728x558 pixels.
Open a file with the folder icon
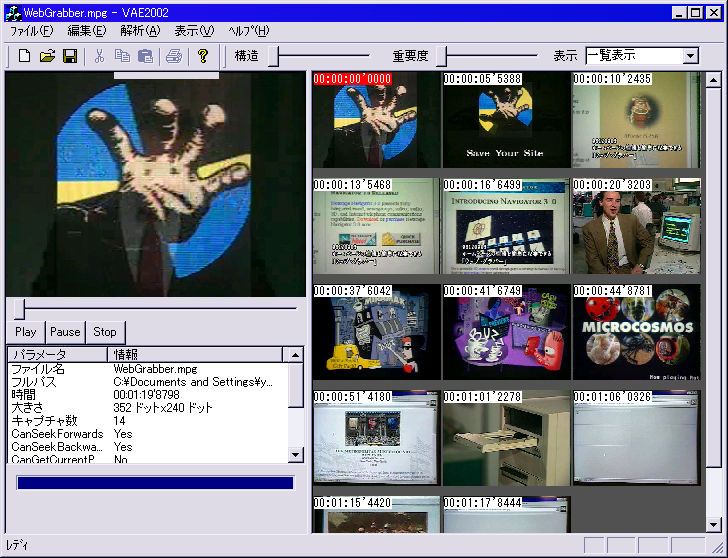point(47,56)
